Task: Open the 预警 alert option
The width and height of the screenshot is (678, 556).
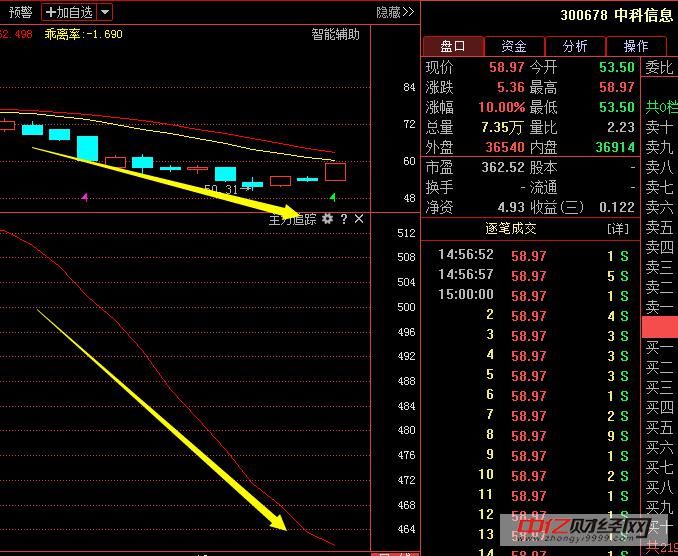Action: click(x=20, y=12)
